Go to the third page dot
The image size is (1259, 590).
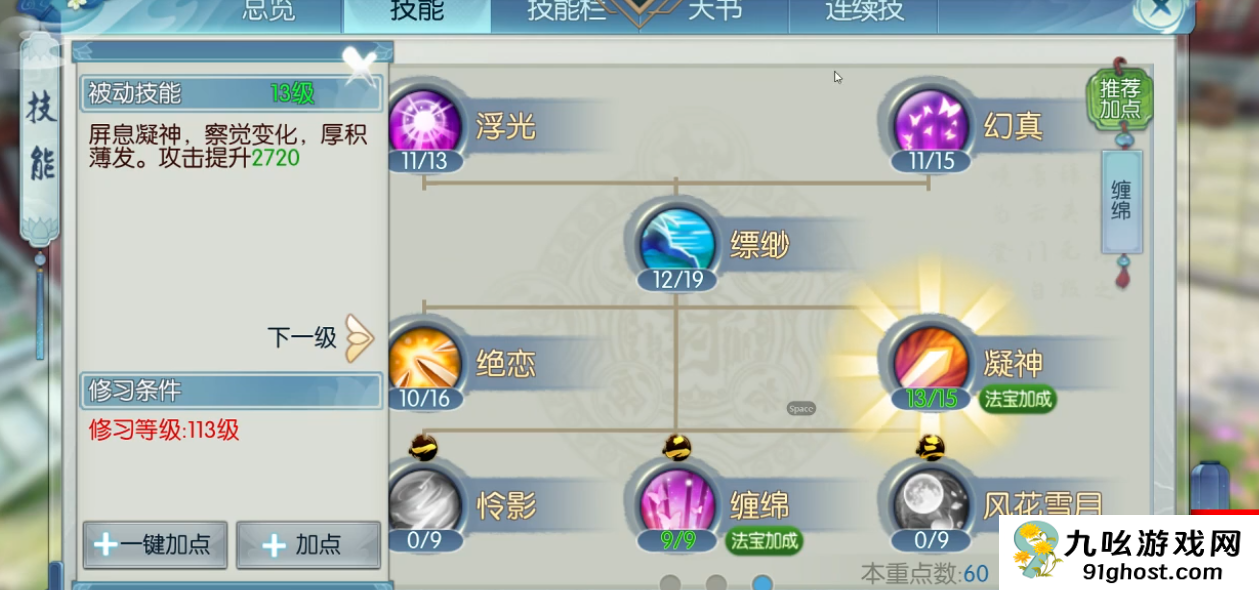click(x=762, y=583)
